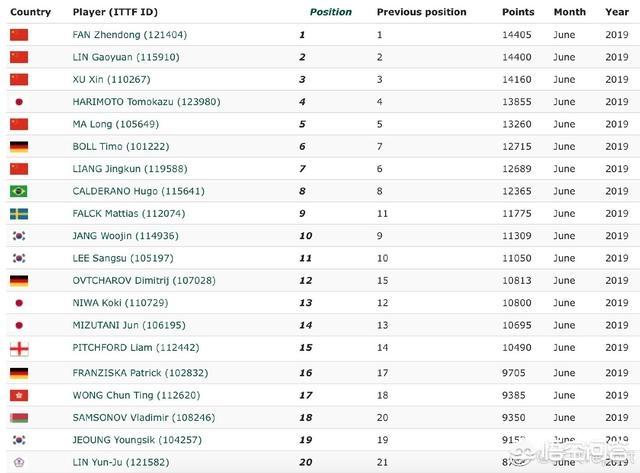The width and height of the screenshot is (640, 473).
Task: Click the Country column header
Action: 31,12
